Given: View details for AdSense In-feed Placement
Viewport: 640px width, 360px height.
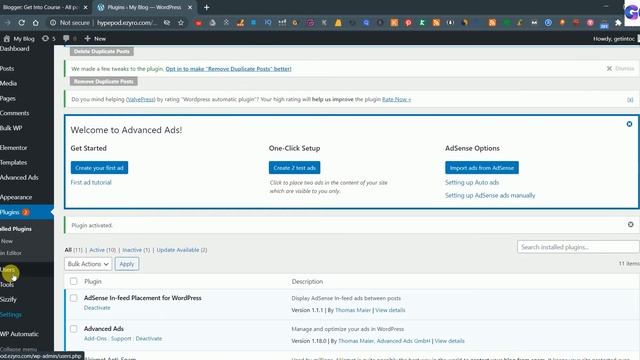Looking at the screenshot, I should coord(390,310).
